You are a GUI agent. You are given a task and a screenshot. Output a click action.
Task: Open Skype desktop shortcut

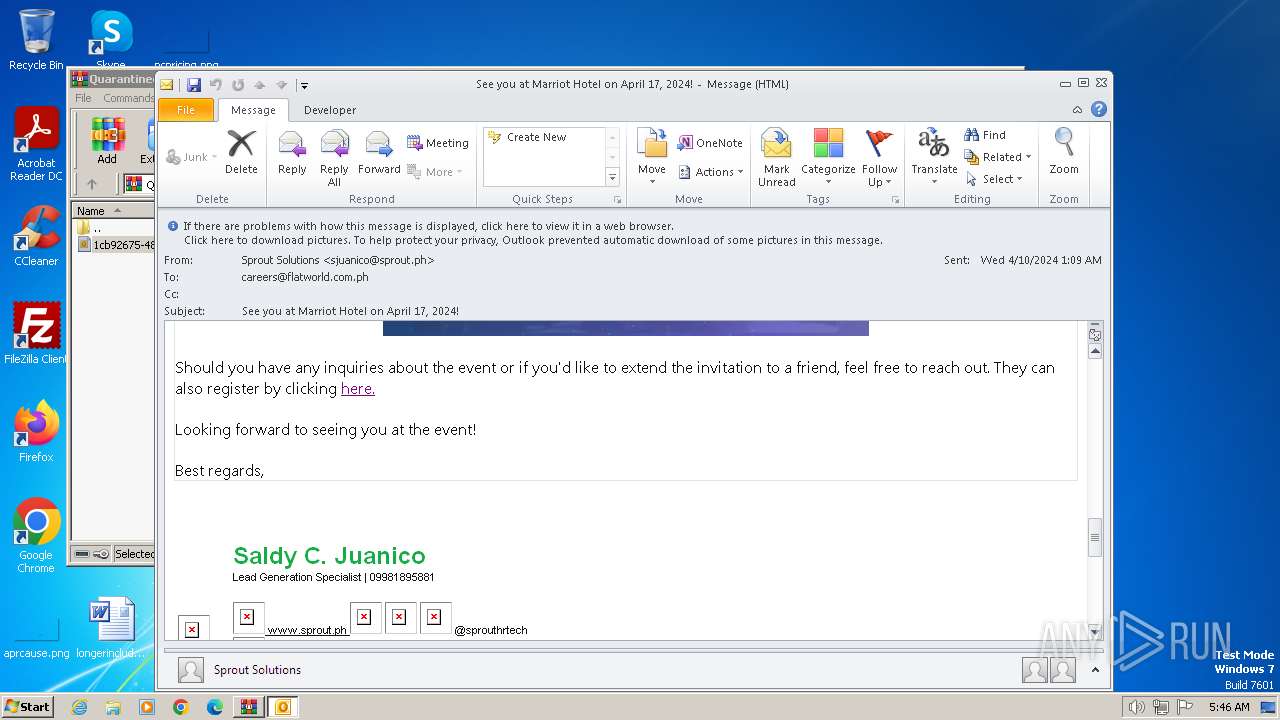[111, 39]
